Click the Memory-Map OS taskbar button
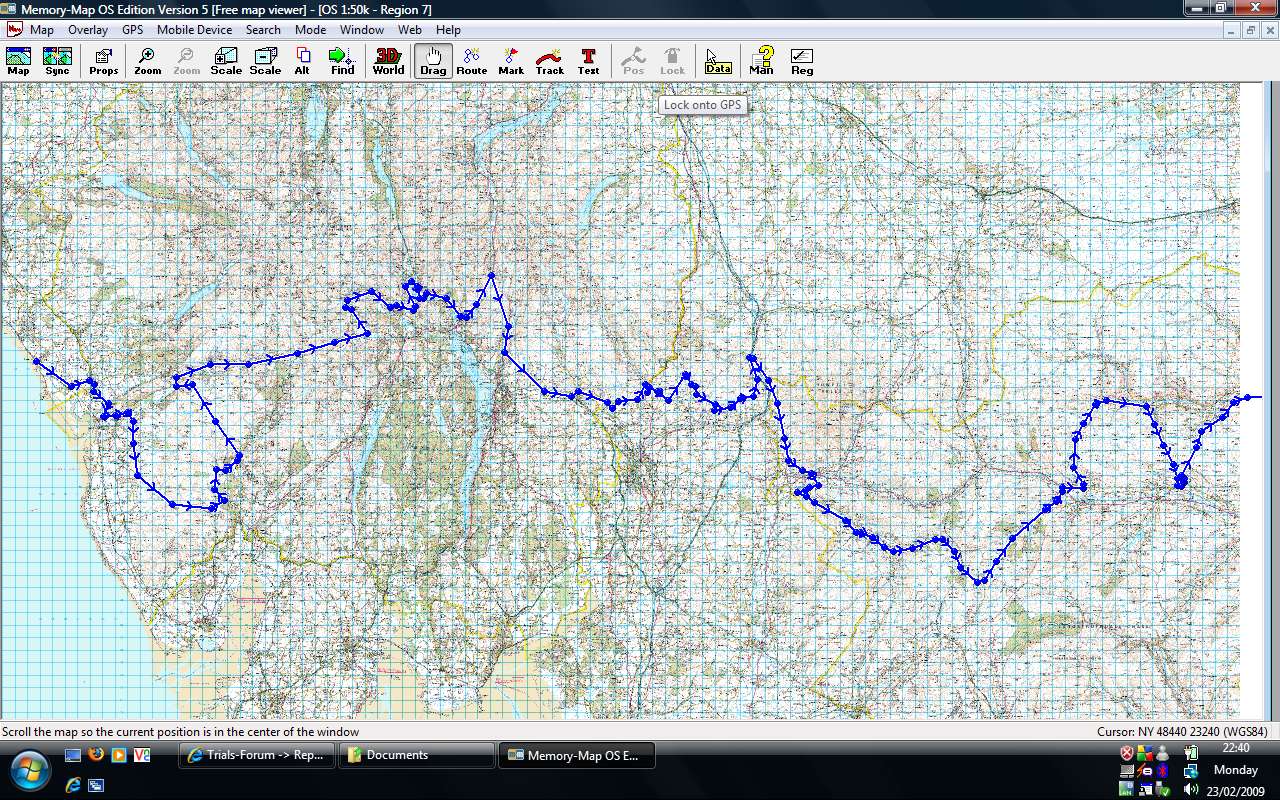The width and height of the screenshot is (1280, 800). coord(577,755)
